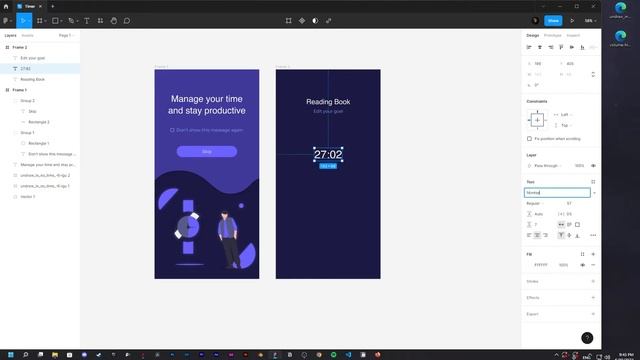Align top icon in Design panel
The height and width of the screenshot is (360, 640).
point(561,47)
